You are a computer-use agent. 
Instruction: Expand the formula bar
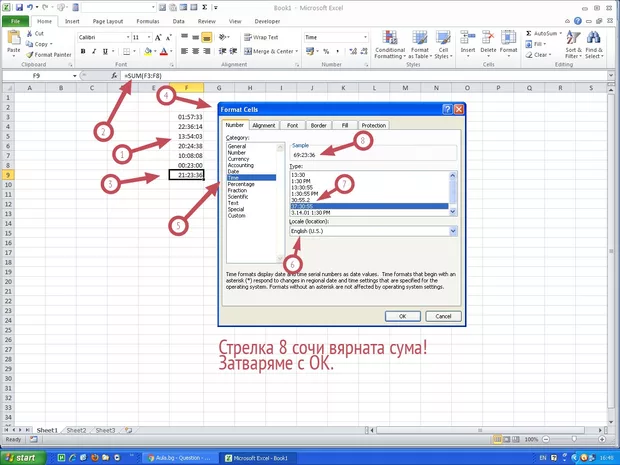[611, 76]
